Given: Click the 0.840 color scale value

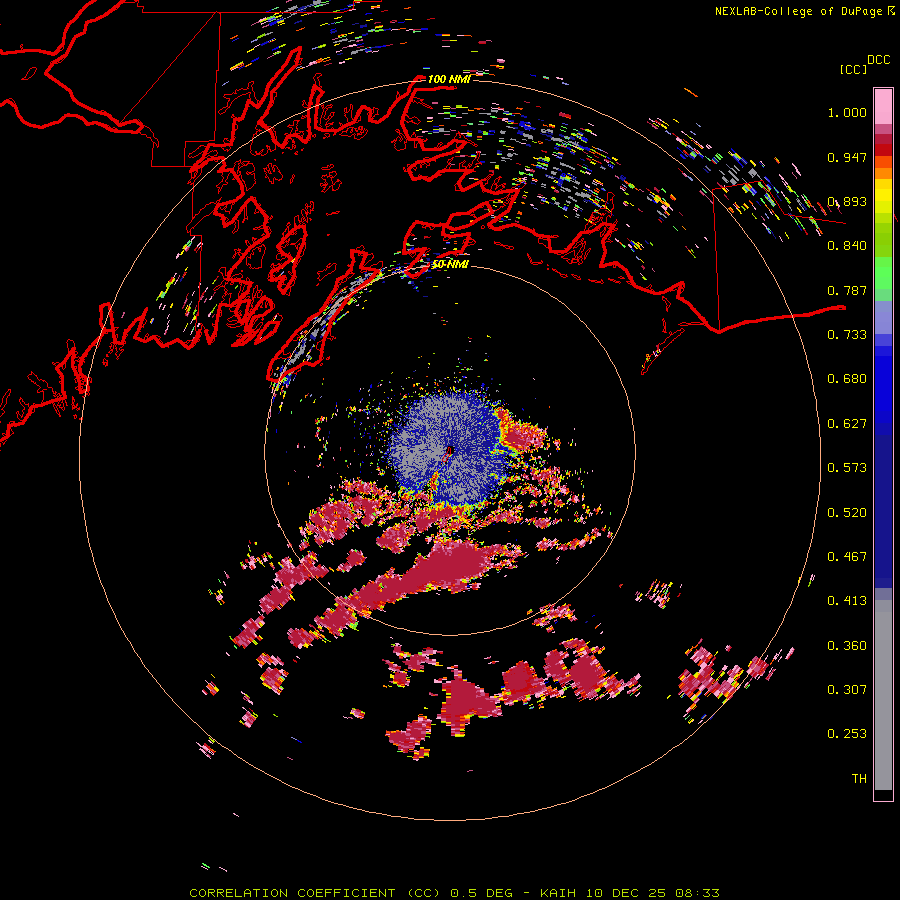Looking at the screenshot, I should (x=847, y=246).
